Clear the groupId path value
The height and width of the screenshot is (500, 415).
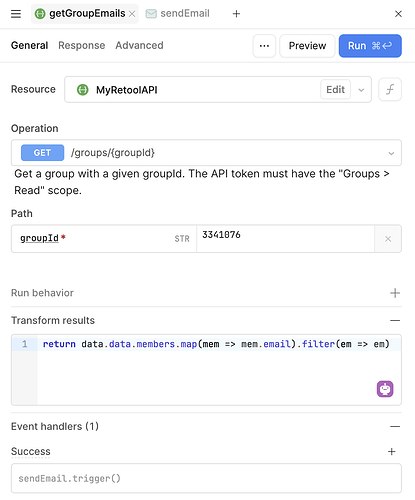coord(388,239)
